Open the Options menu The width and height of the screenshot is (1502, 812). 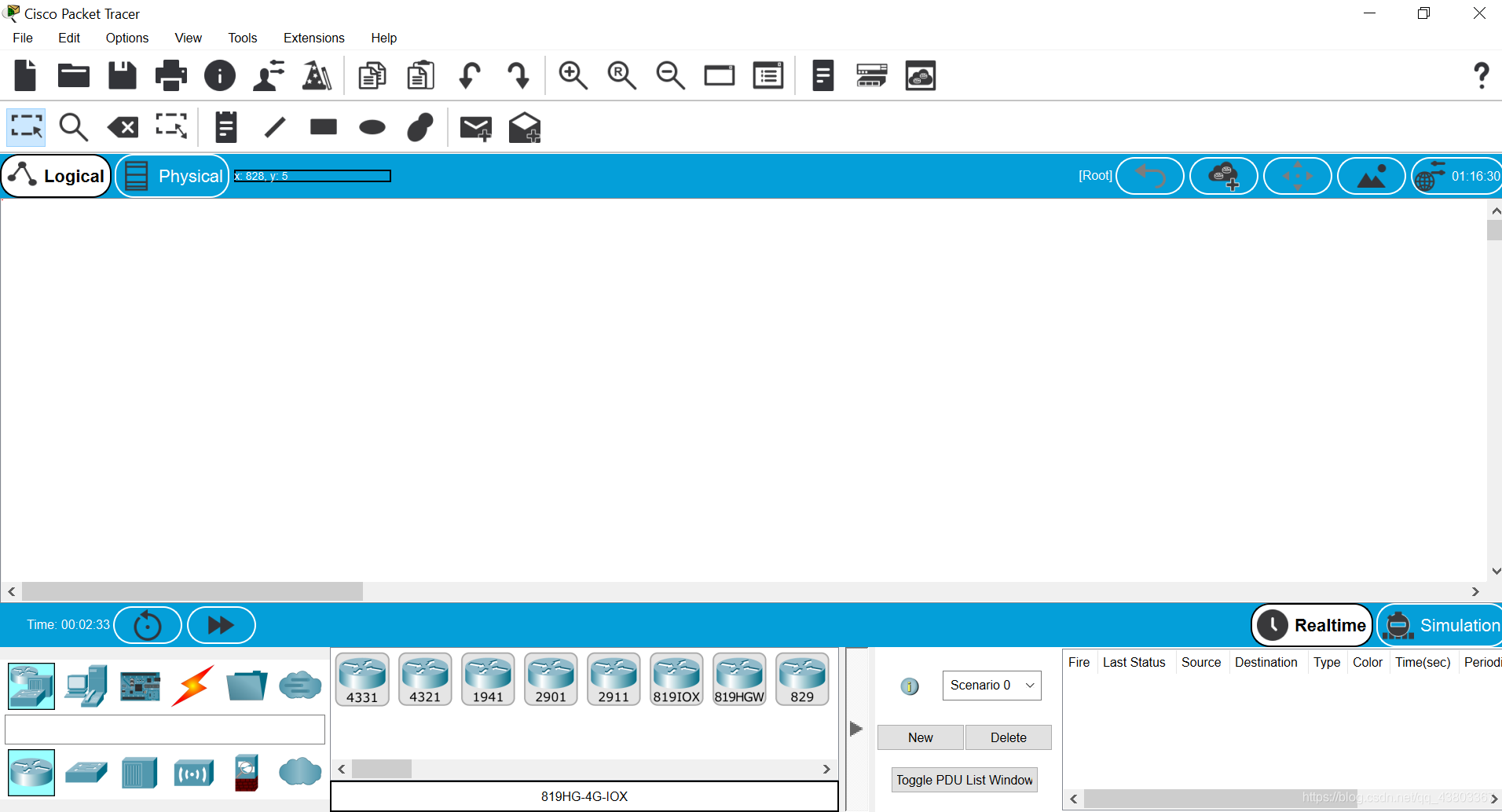127,38
